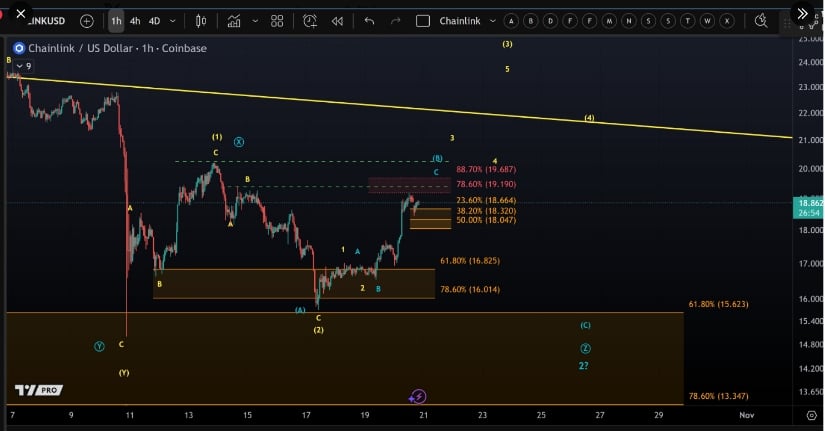Click the circled X toolbar shortcut

point(725,21)
